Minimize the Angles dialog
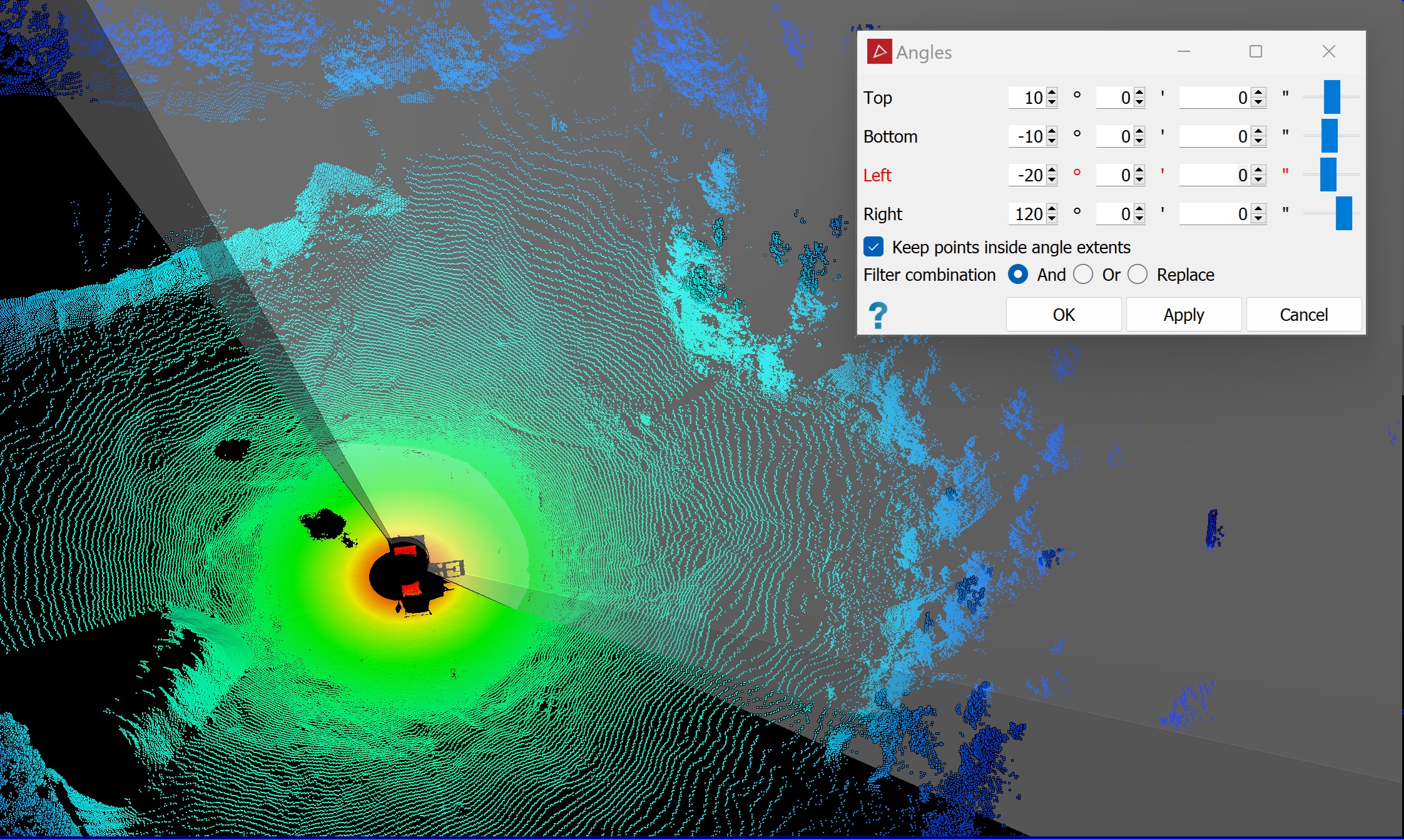Image resolution: width=1404 pixels, height=840 pixels. point(1183,52)
